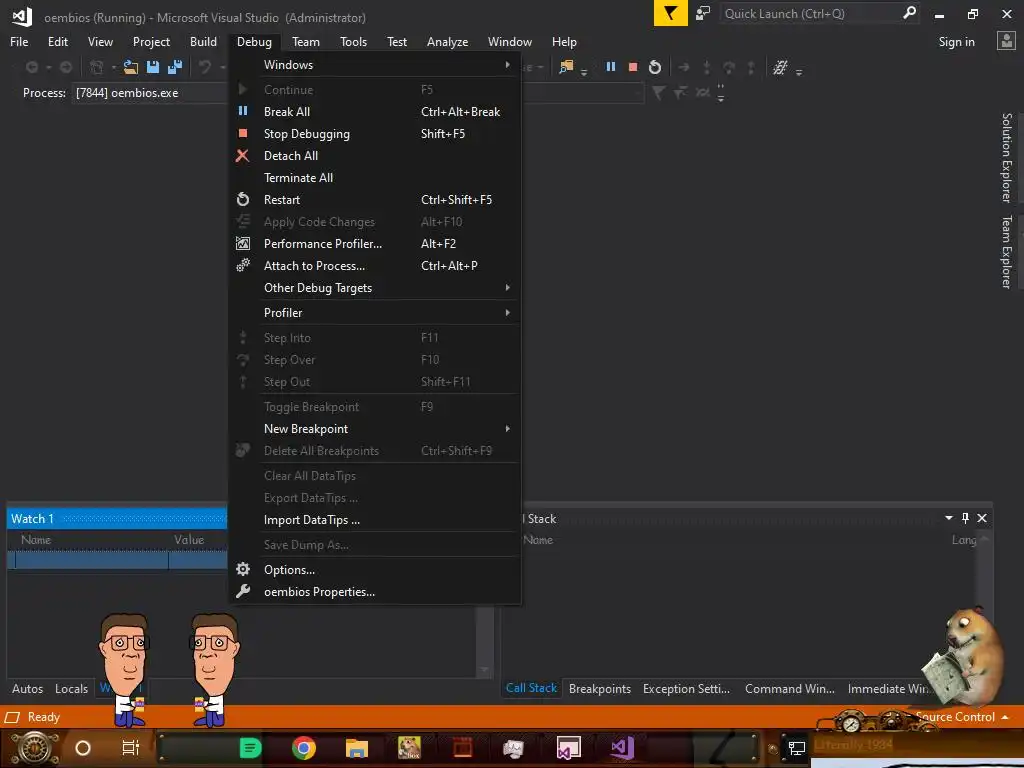Select Restart from the Debug menu

(376, 200)
